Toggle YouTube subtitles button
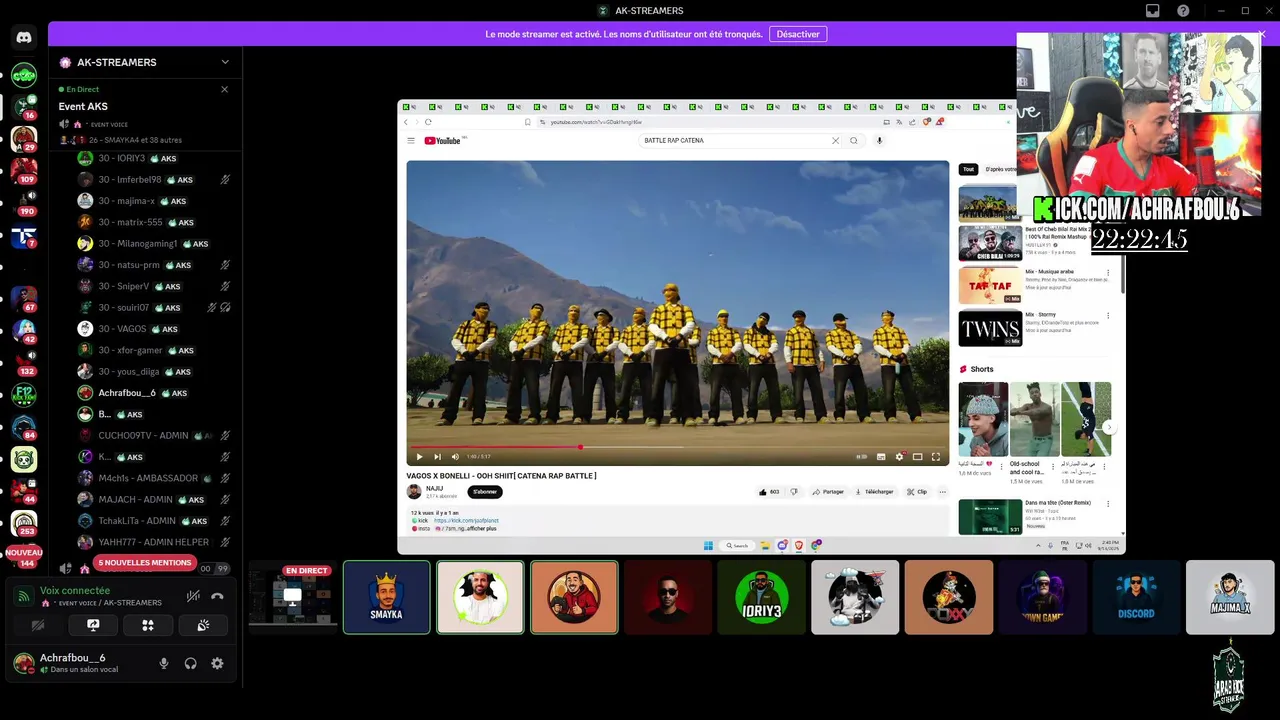 pyautogui.click(x=881, y=457)
